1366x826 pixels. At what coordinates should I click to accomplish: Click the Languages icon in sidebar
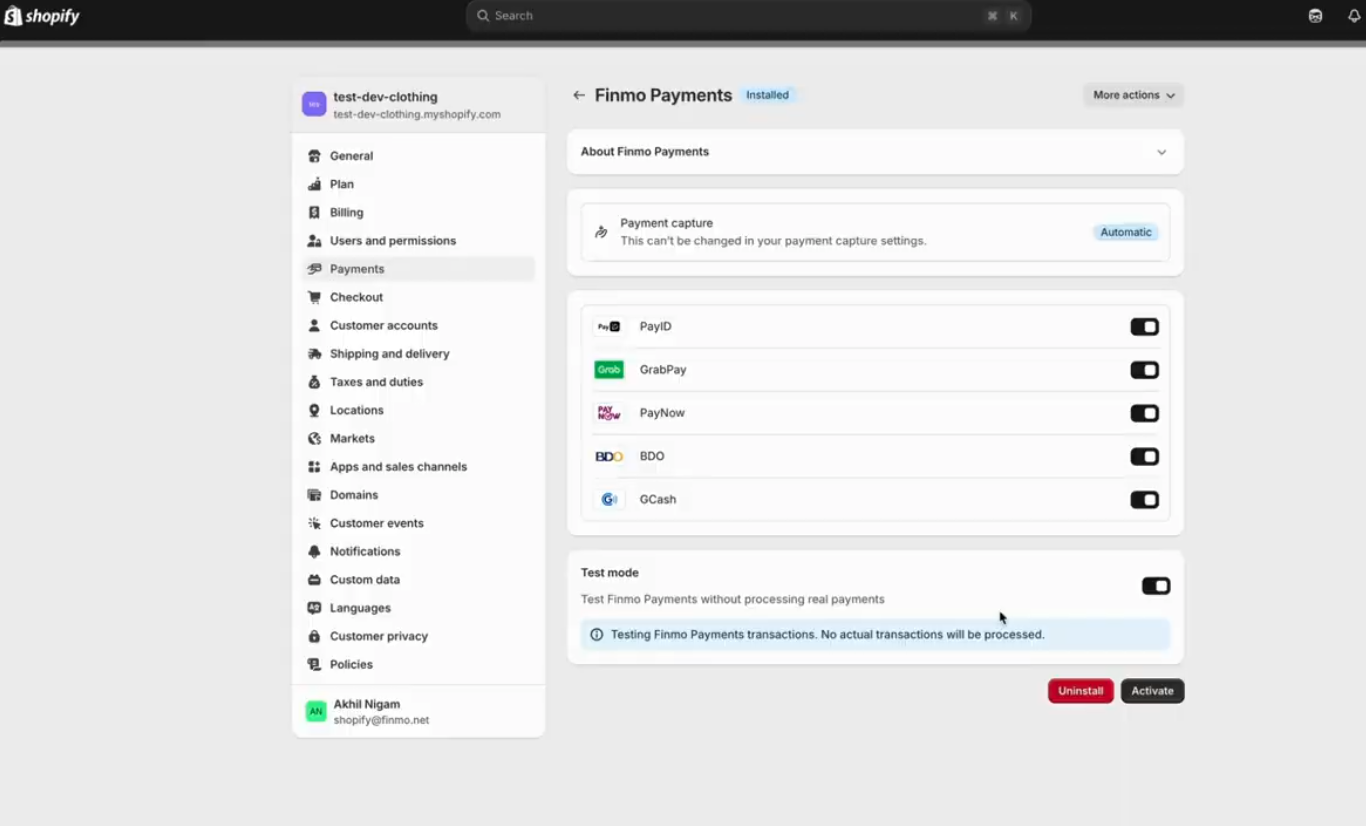click(x=314, y=608)
